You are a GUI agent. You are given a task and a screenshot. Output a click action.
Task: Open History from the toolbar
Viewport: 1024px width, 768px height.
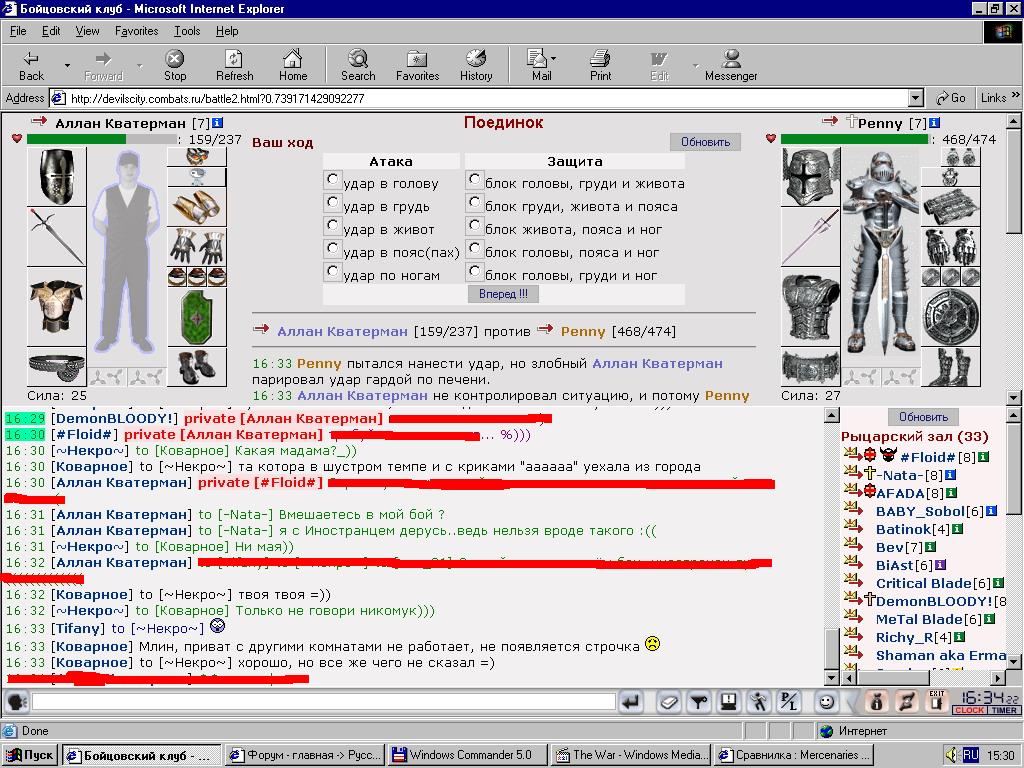(x=476, y=65)
